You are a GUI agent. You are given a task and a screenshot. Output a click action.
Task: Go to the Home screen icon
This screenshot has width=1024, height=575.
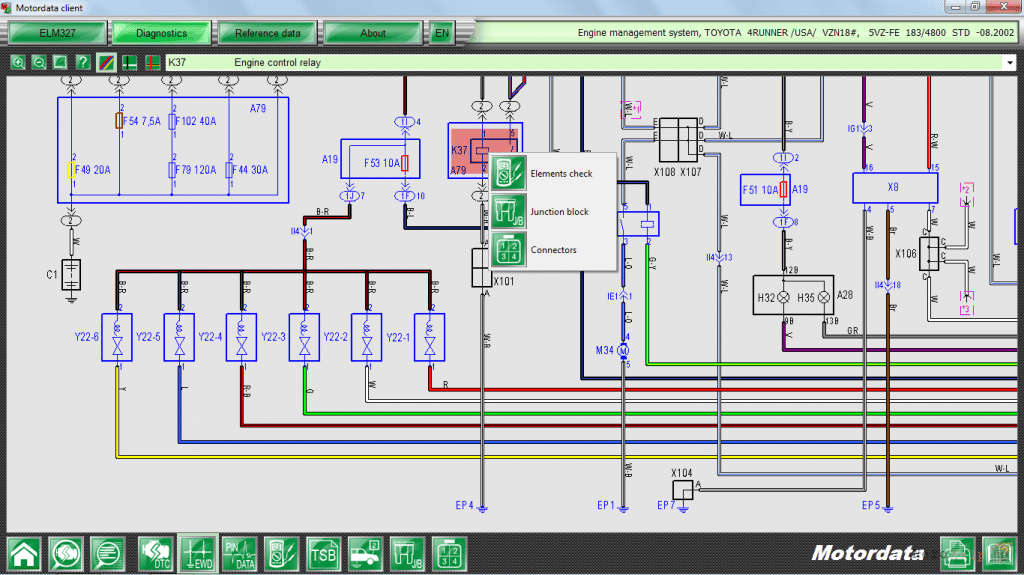[24, 554]
